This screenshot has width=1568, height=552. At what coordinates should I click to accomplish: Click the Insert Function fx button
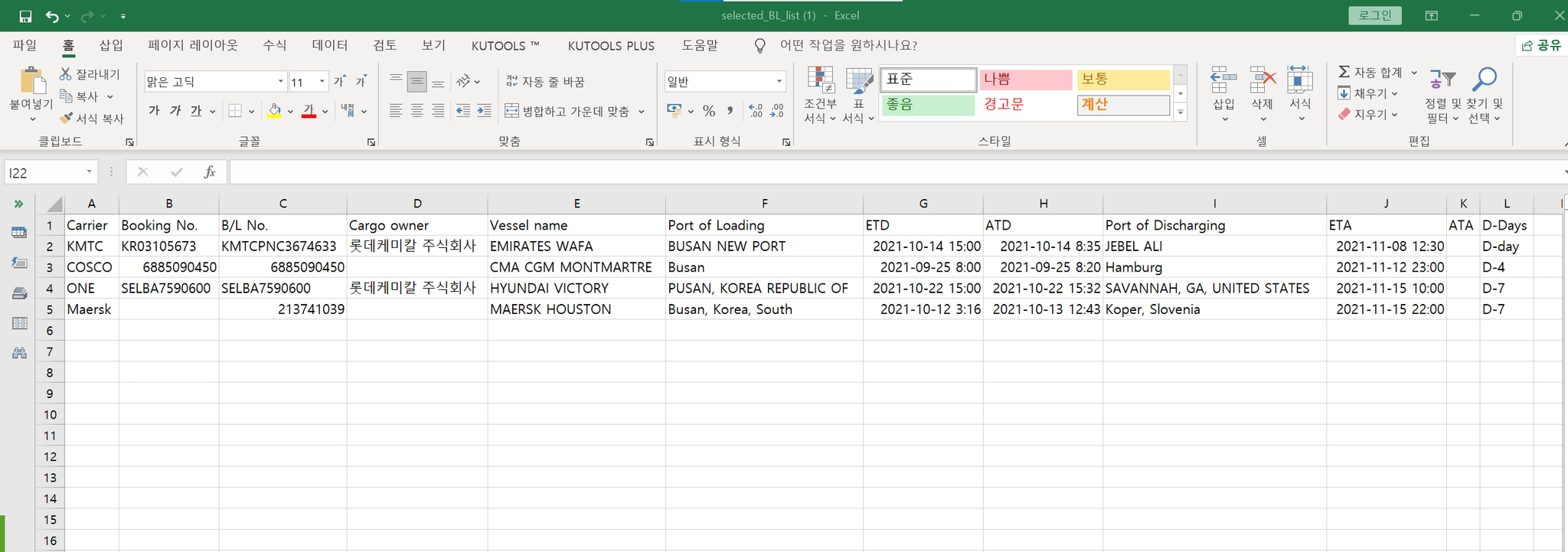(210, 172)
